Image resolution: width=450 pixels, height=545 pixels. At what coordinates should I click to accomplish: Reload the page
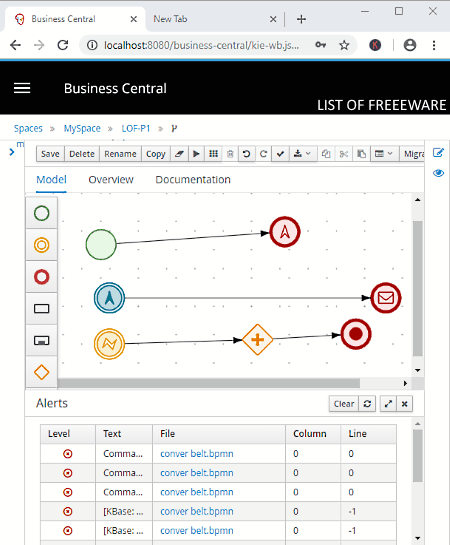tap(63, 45)
